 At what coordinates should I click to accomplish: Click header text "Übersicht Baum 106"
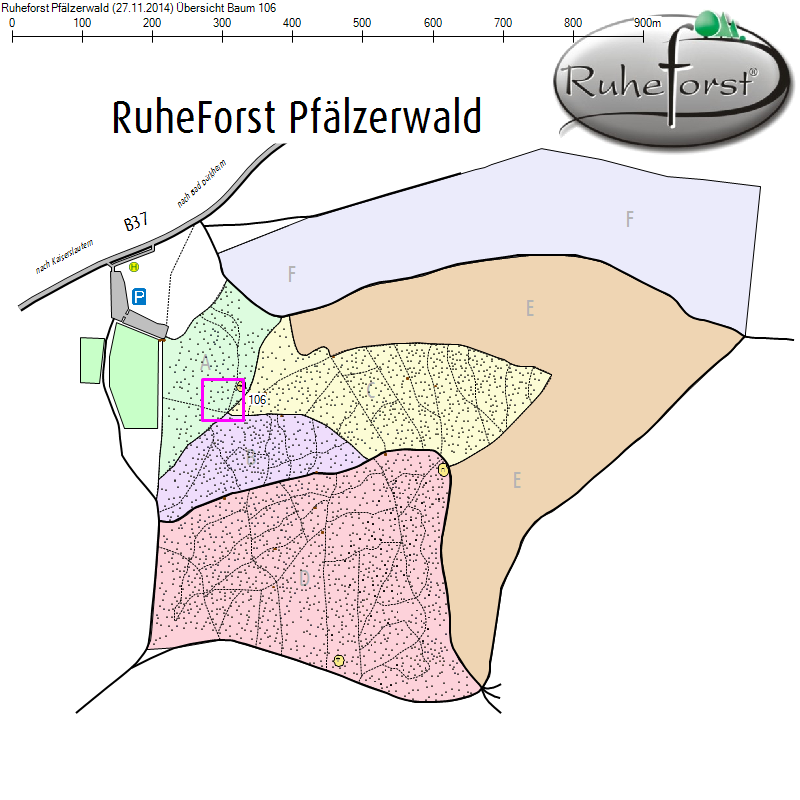click(x=226, y=8)
